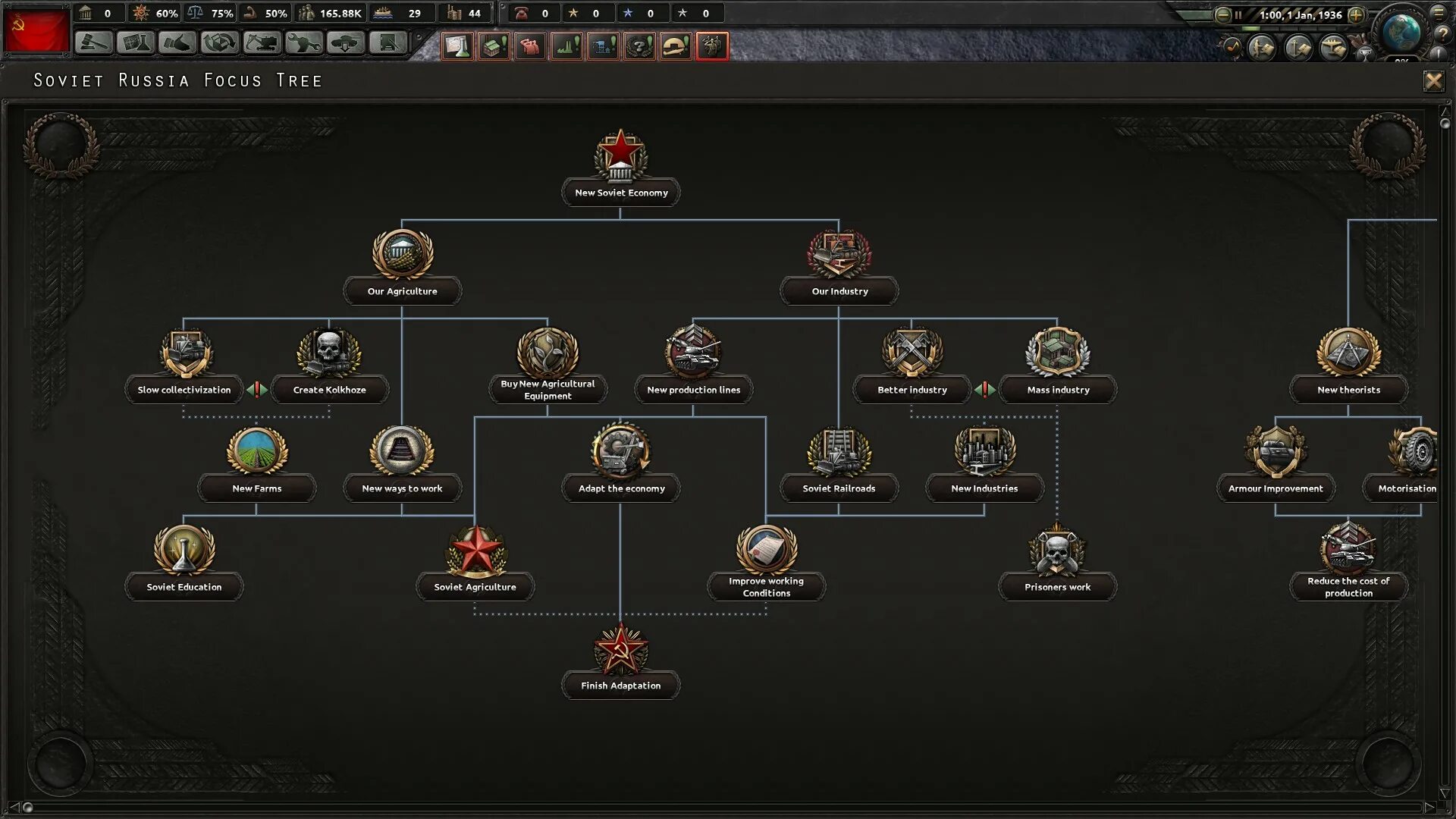Click the Mass industry factory icon

pos(1057,351)
